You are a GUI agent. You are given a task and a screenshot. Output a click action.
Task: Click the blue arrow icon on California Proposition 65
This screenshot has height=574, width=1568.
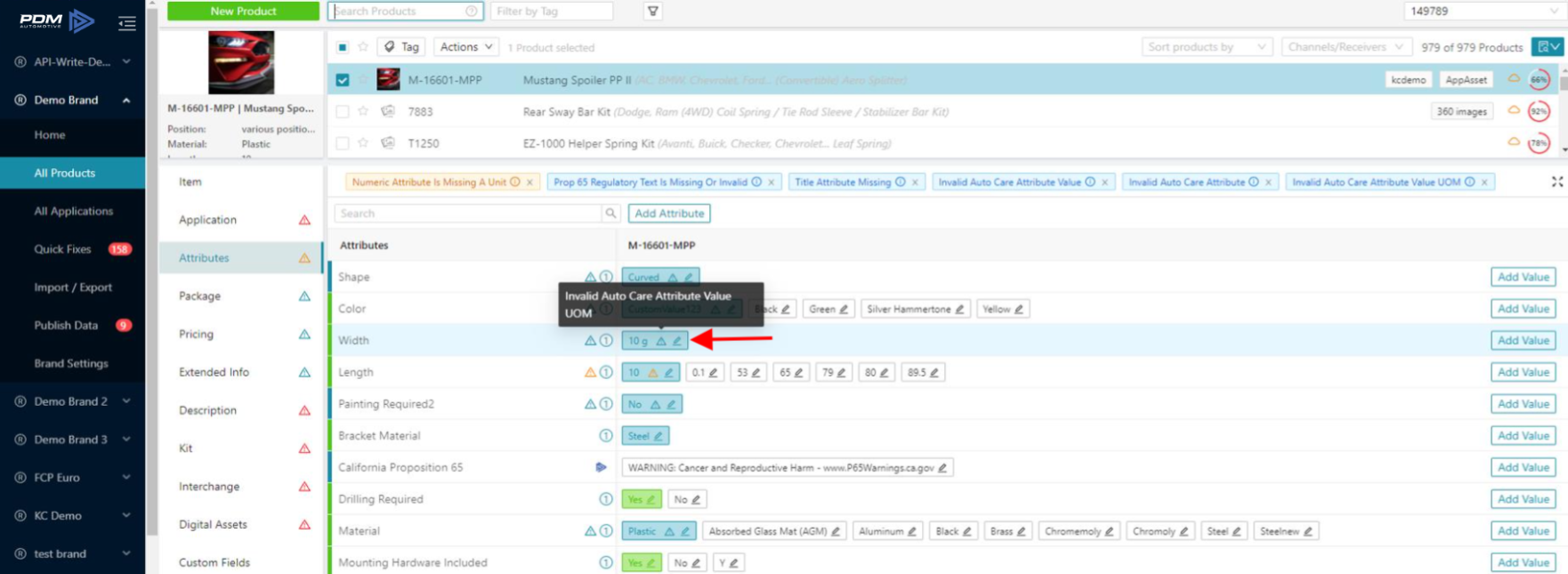click(x=601, y=467)
